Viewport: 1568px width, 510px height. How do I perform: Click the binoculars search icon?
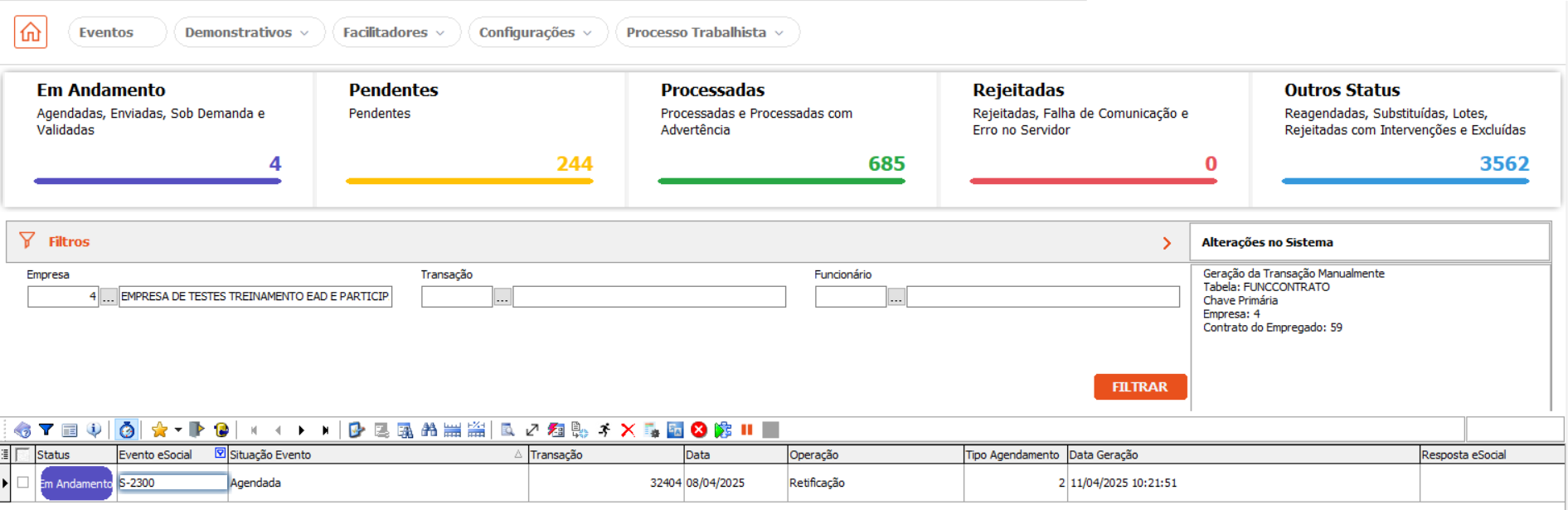[x=429, y=430]
